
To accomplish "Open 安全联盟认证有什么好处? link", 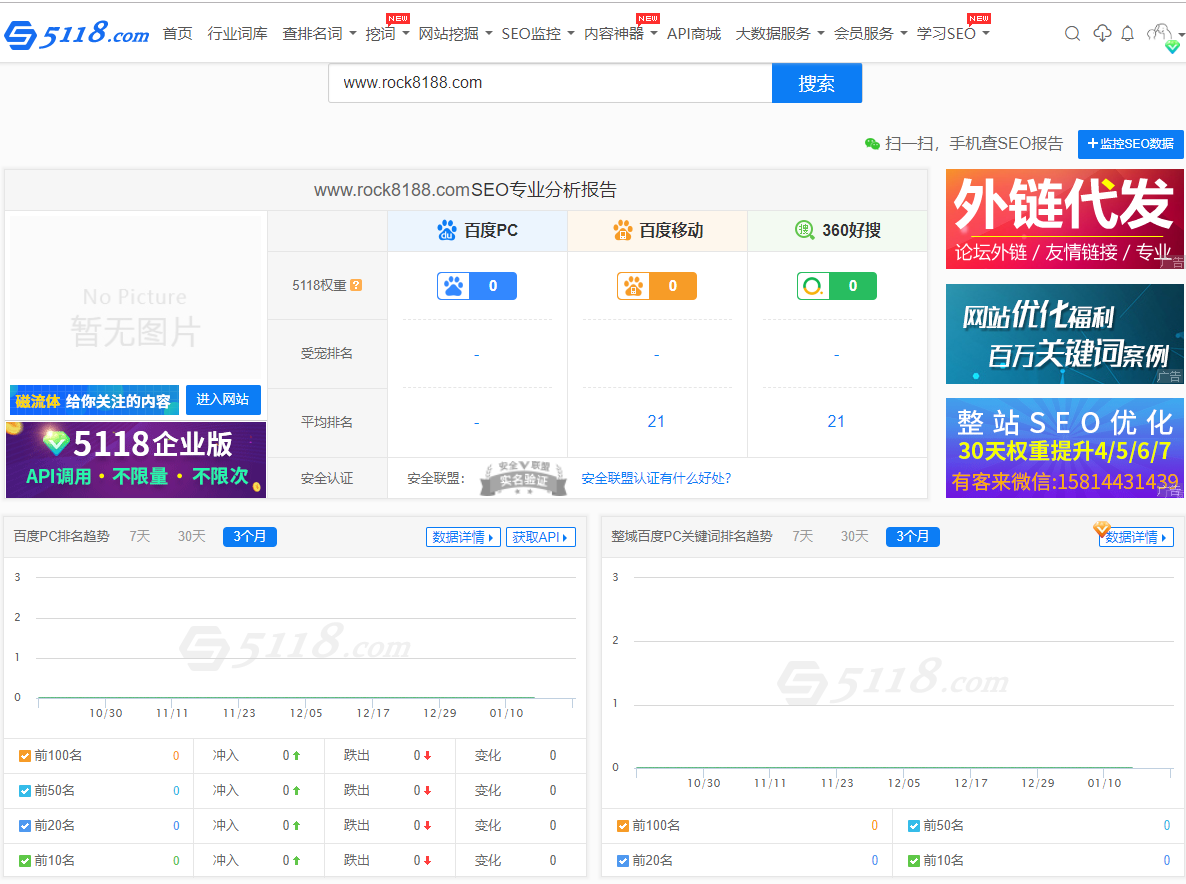I will (656, 478).
